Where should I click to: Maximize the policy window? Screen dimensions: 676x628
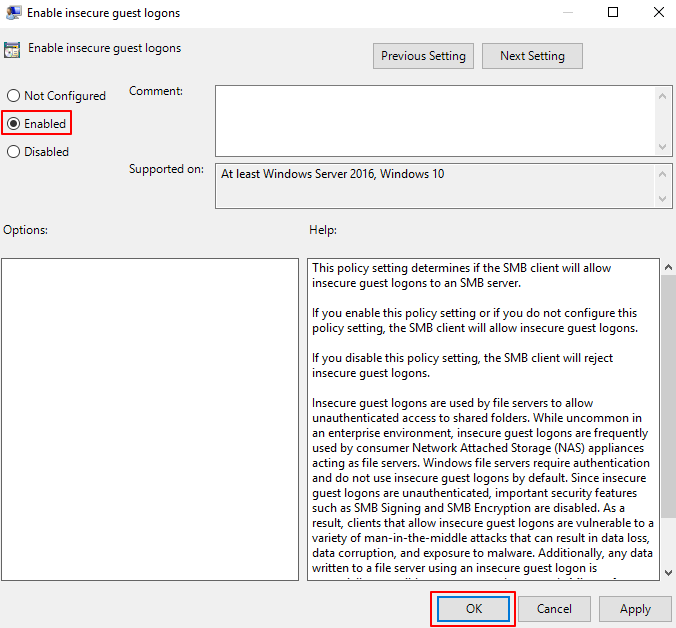[x=613, y=12]
